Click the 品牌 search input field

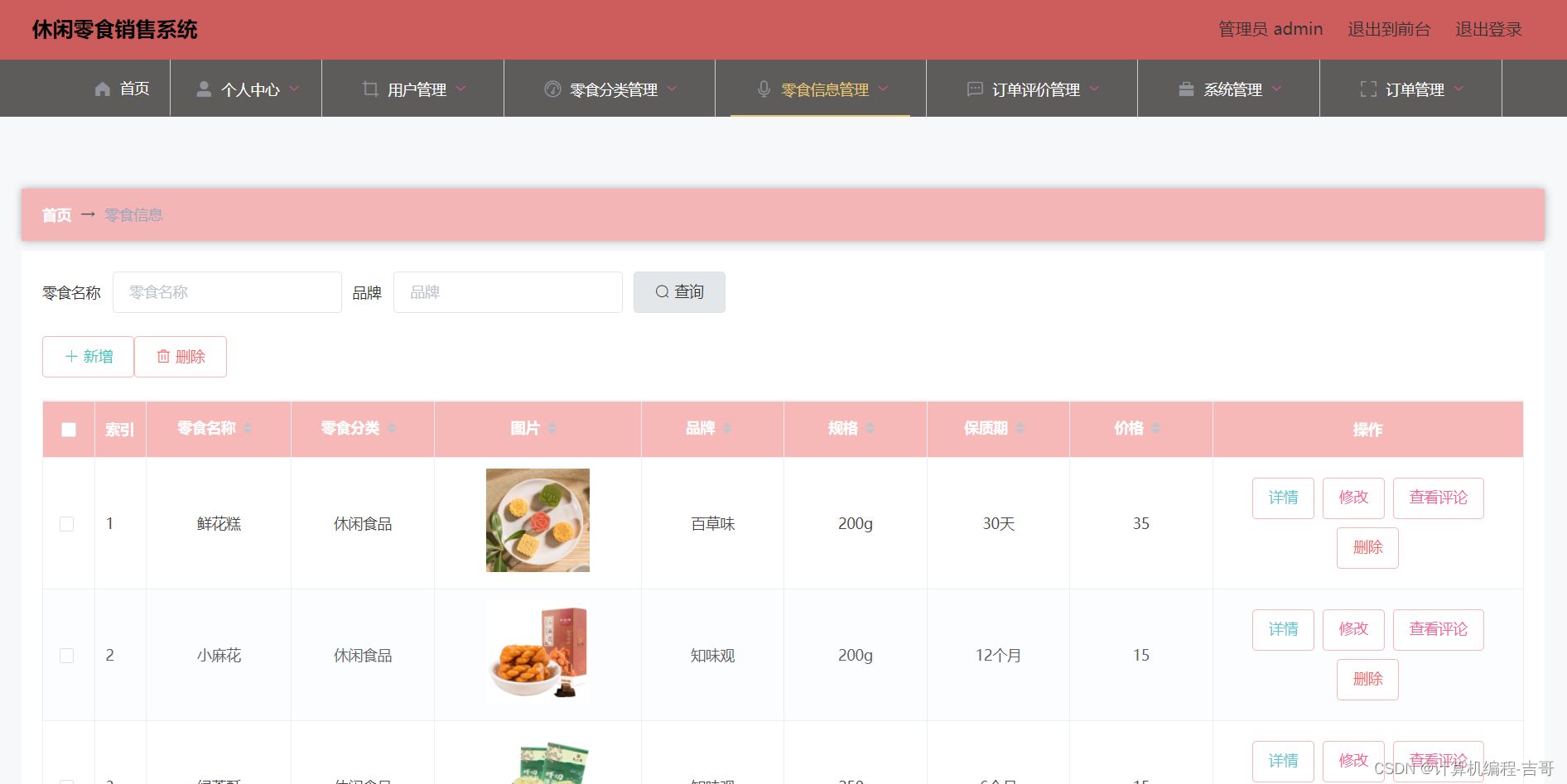pos(508,291)
